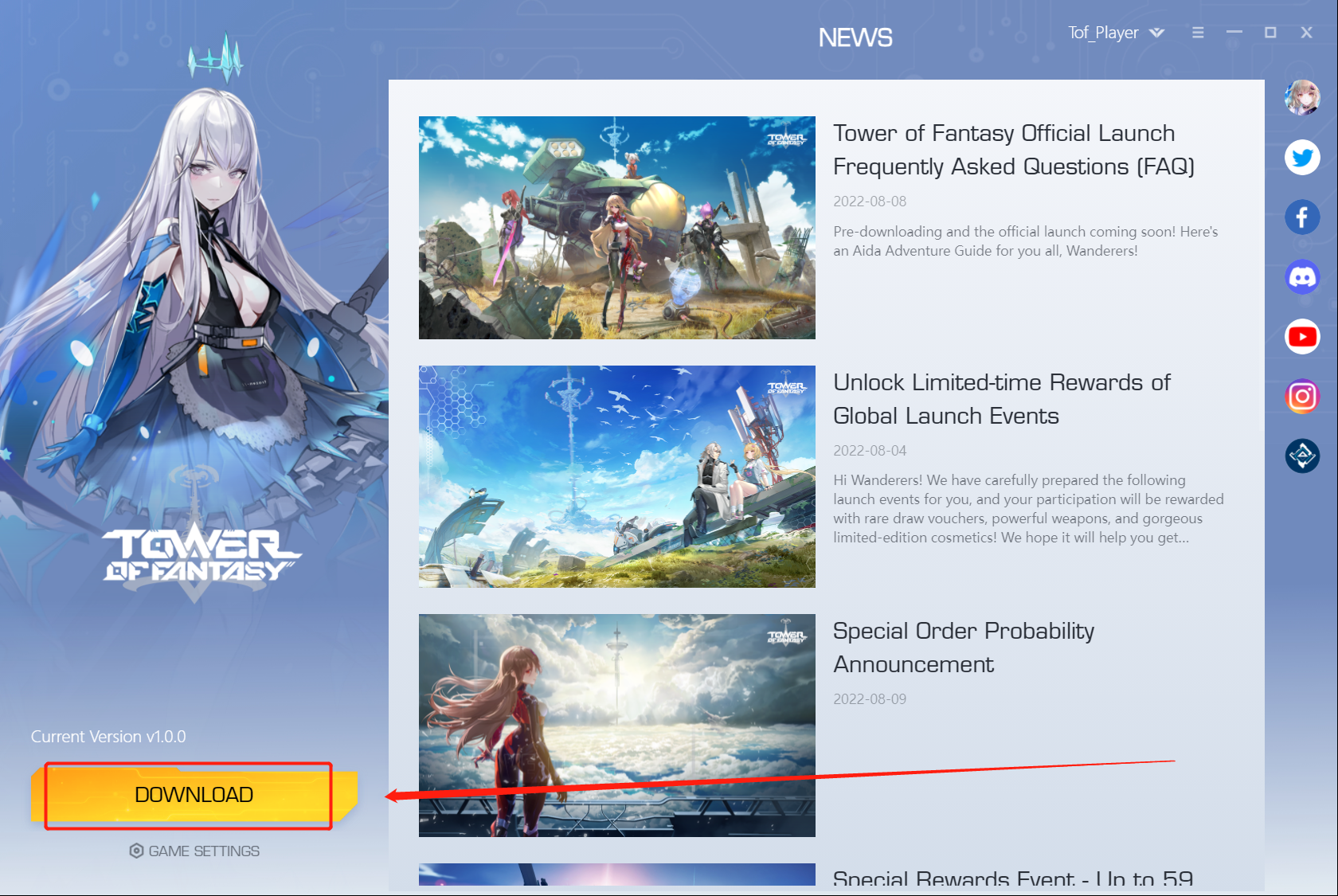Open the Instagram social link
1338x896 pixels.
1302,396
